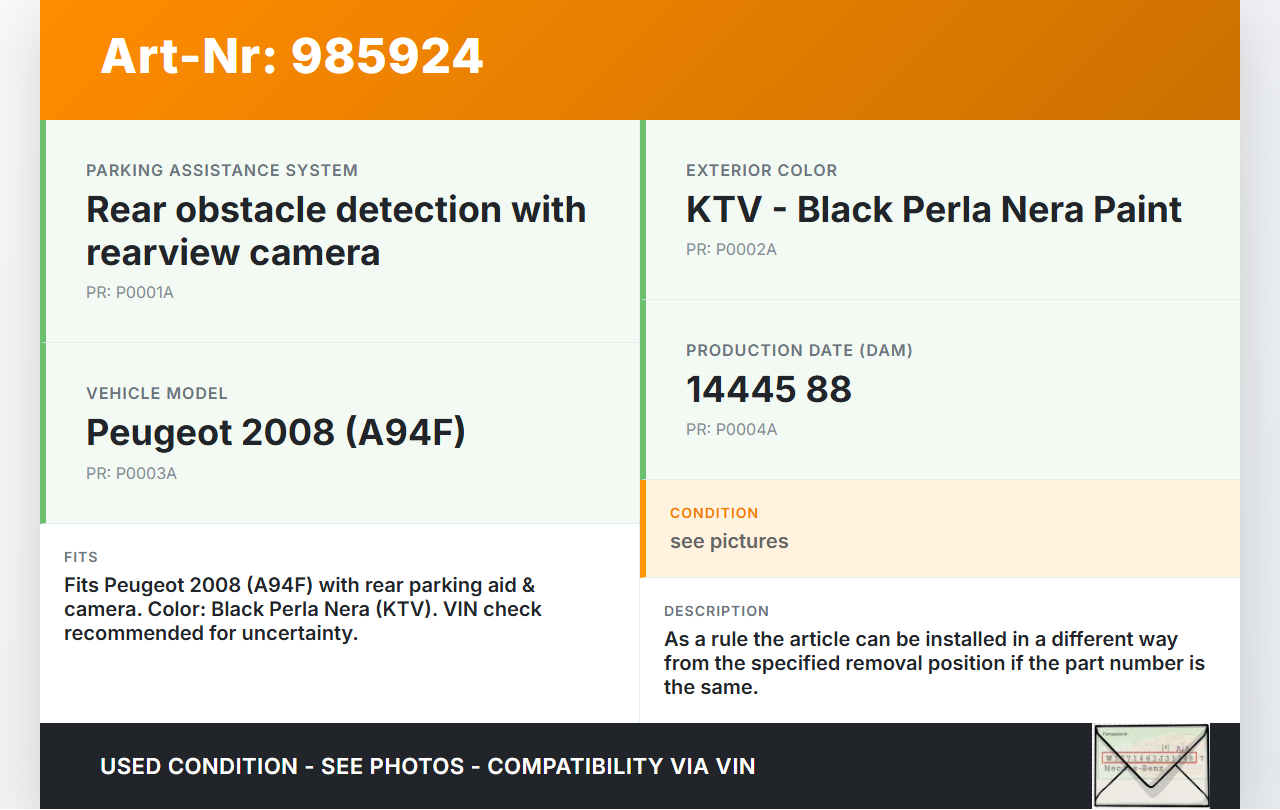Click the PR: P0003A code
Image resolution: width=1280 pixels, height=810 pixels.
pyautogui.click(x=131, y=474)
